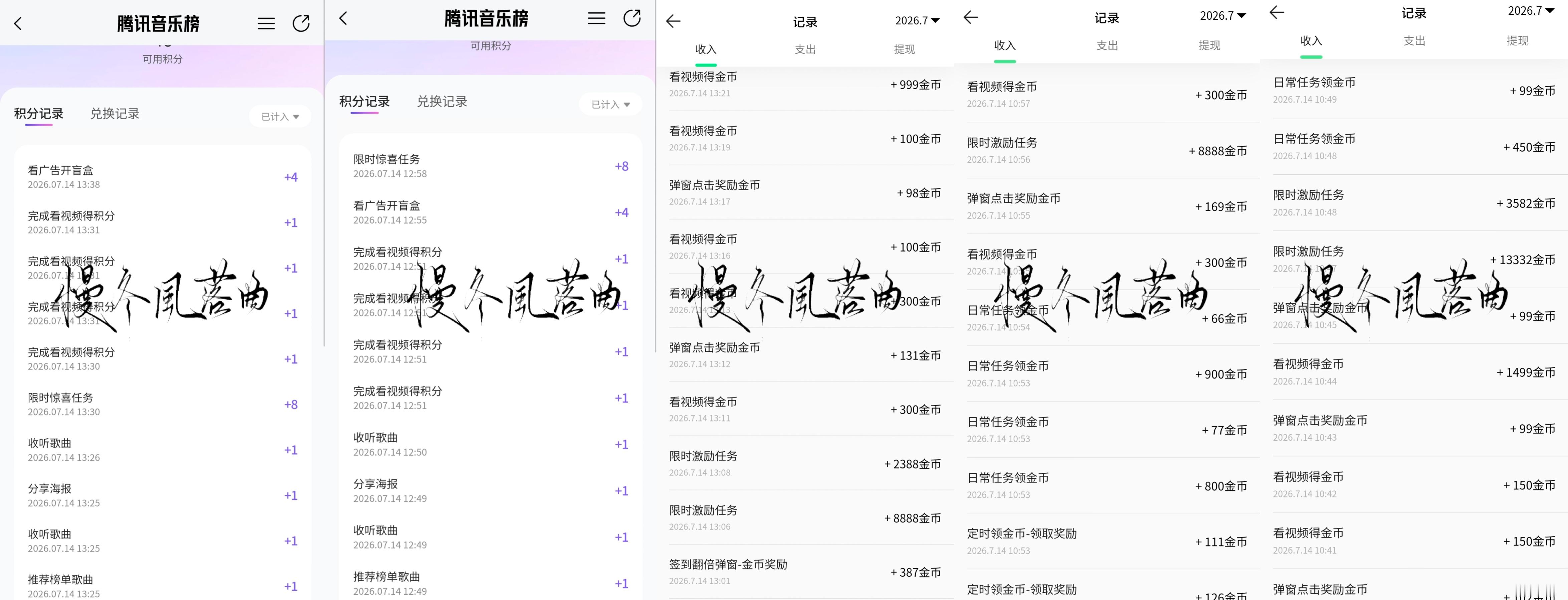Tap the 收听歌曲 entry dated 13:26
The height and width of the screenshot is (600, 1568).
click(x=163, y=450)
